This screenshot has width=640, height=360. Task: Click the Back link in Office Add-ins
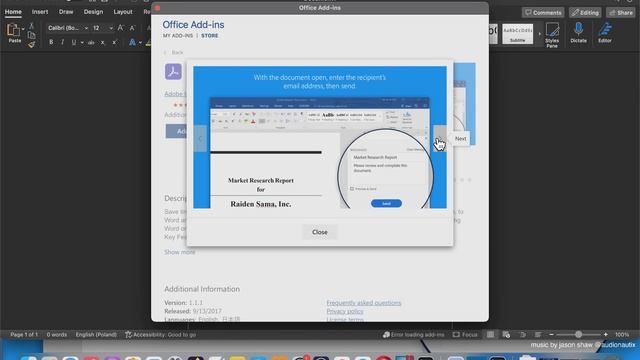[174, 52]
